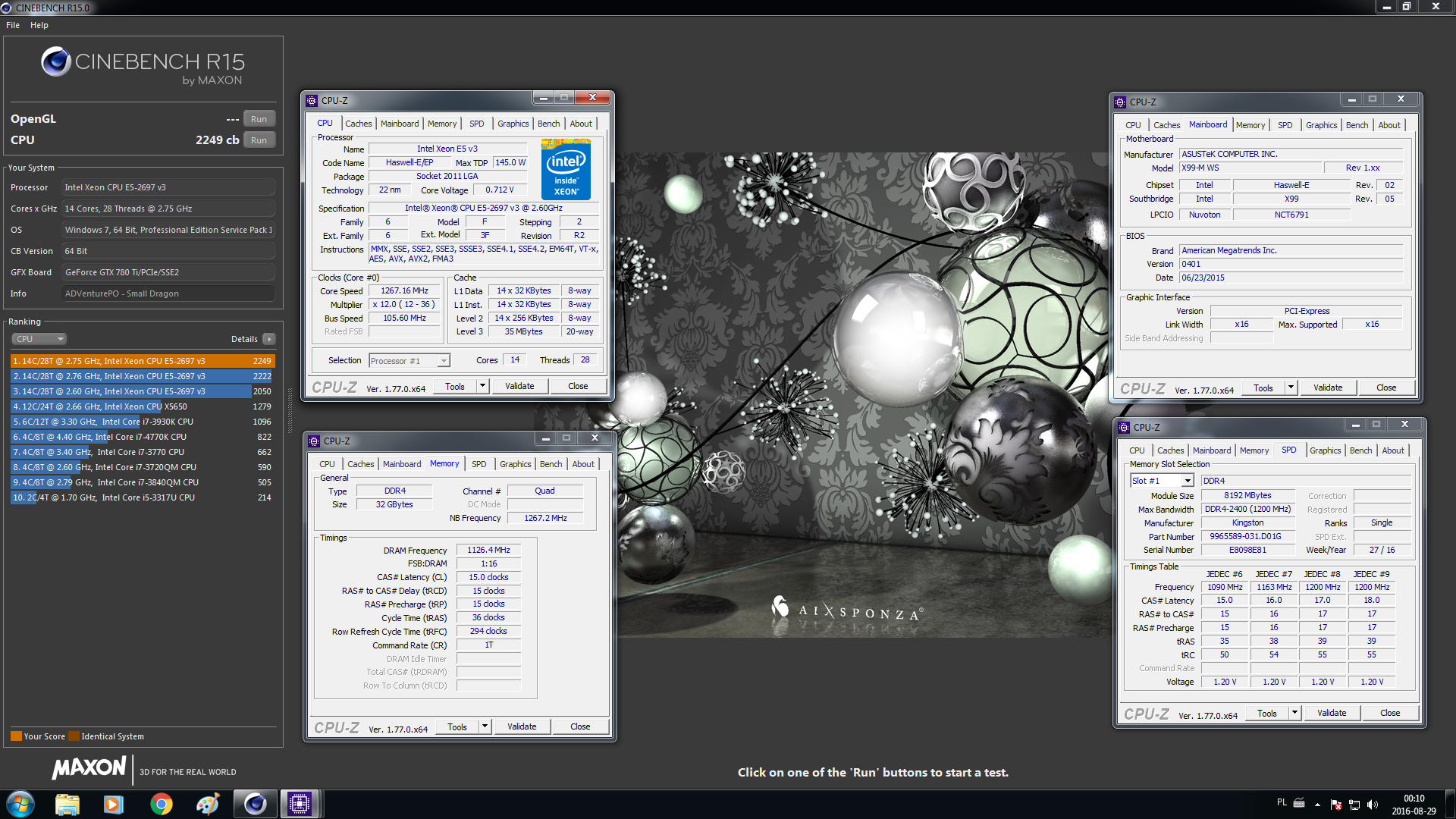This screenshot has height=819, width=1456.
Task: Expand Tools arrow in CPU-Z SPD window
Action: point(1294,713)
